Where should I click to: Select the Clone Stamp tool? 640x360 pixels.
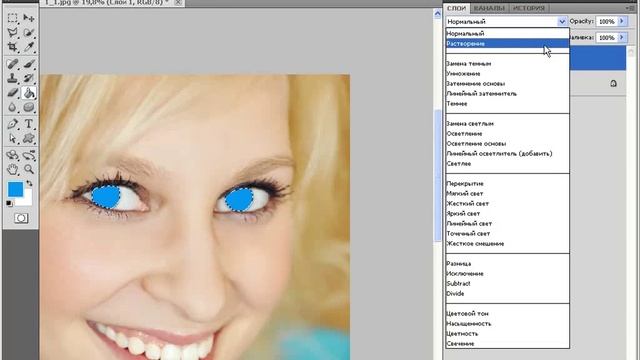[x=12, y=78]
